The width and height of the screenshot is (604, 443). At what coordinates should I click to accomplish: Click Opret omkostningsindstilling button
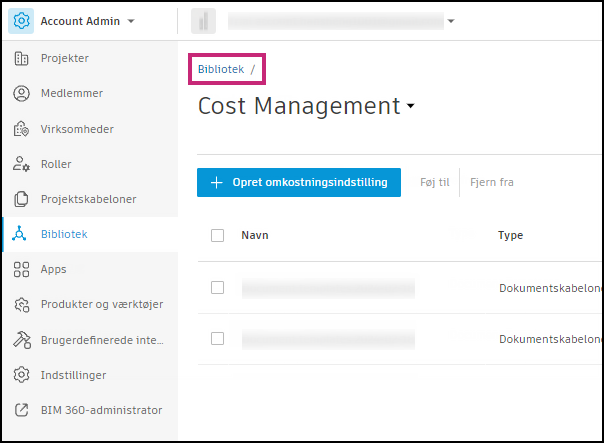tap(299, 183)
